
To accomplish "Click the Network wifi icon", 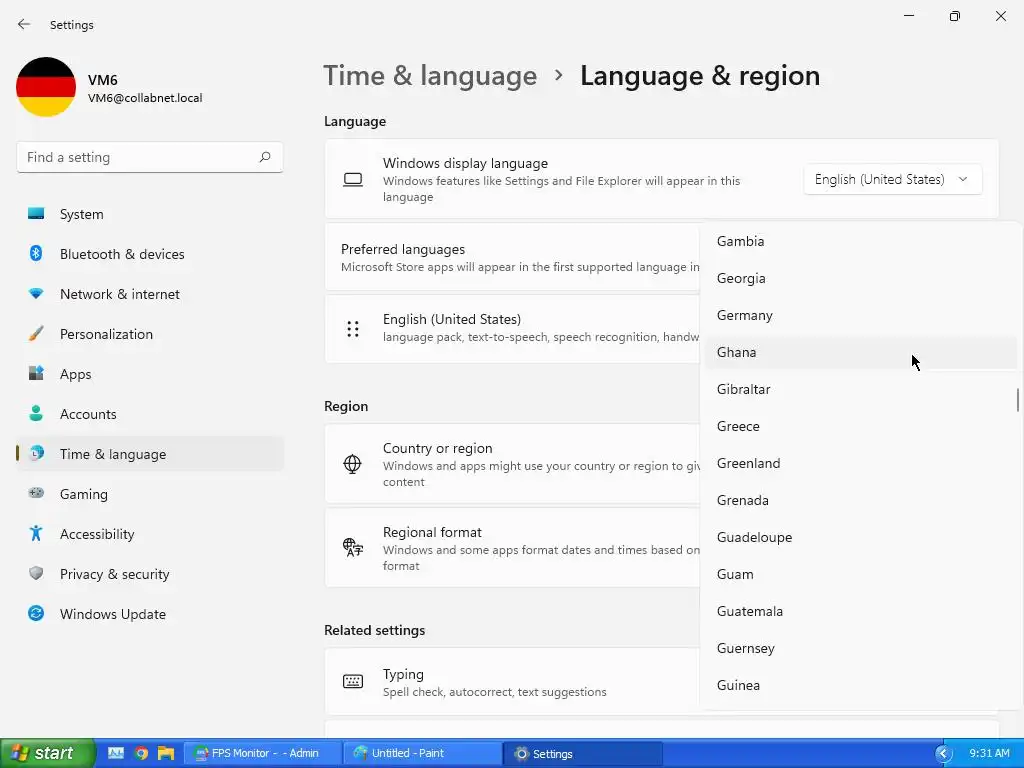I will 36,294.
